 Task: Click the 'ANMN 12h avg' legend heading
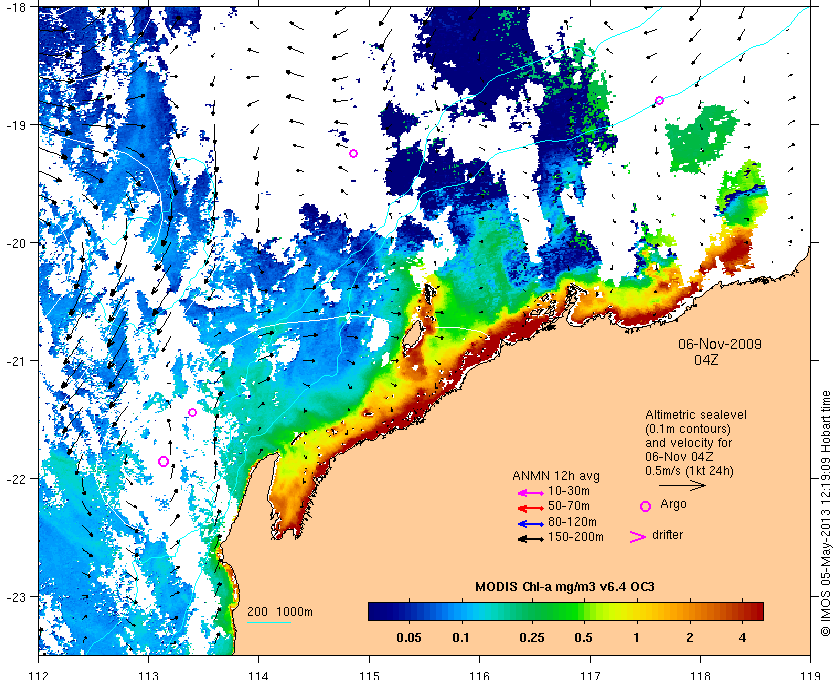pos(556,476)
